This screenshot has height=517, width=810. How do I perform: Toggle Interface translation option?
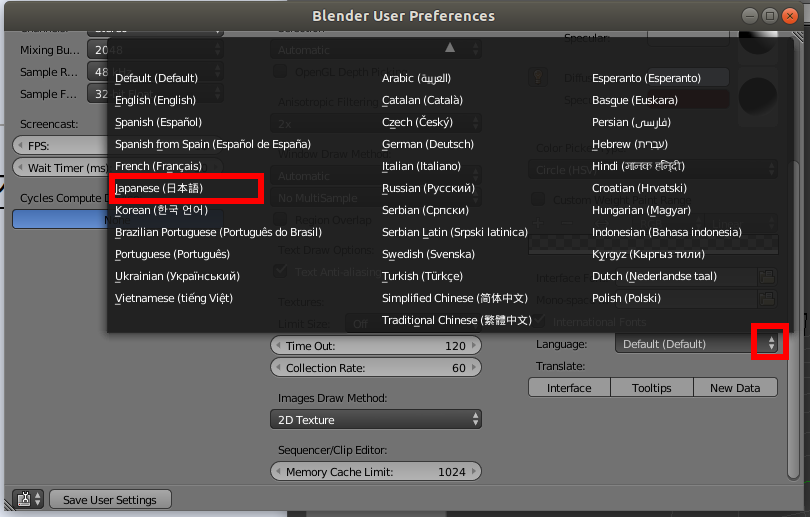[x=569, y=388]
